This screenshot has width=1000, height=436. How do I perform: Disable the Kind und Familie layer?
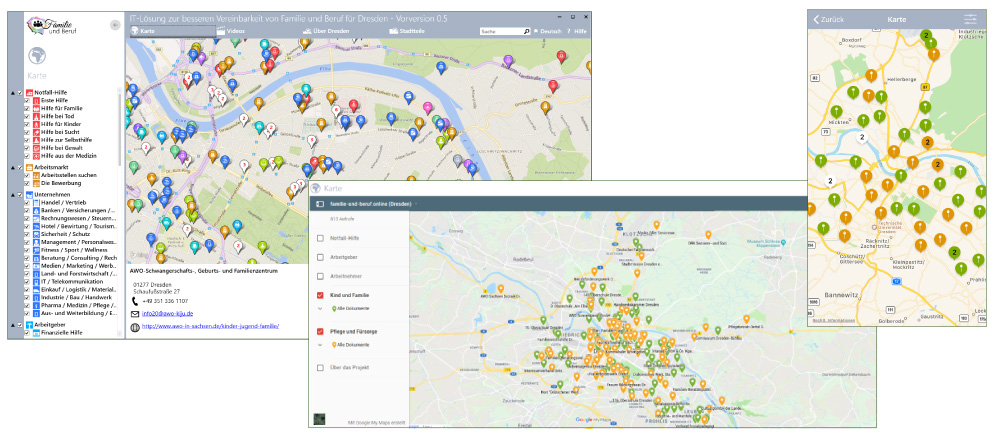(320, 296)
